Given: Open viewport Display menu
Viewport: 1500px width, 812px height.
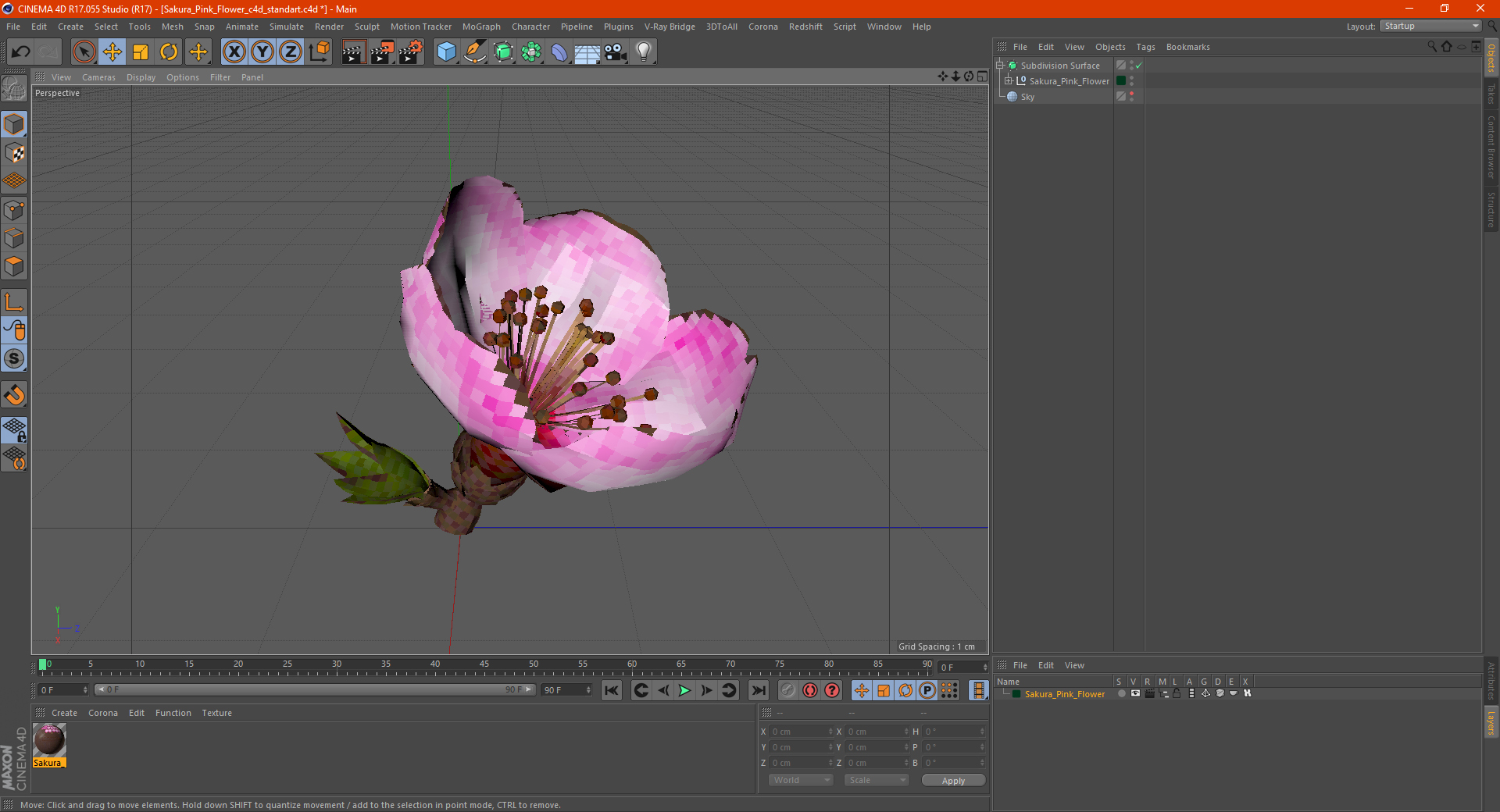Looking at the screenshot, I should click(x=141, y=77).
